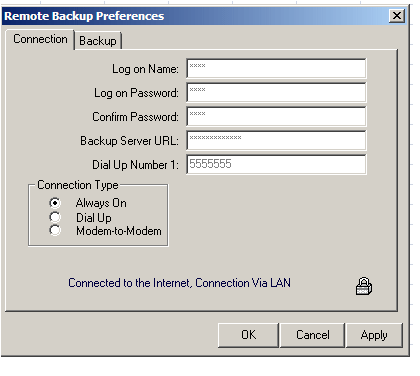This screenshot has width=420, height=376.
Task: Click into the Log on Password field
Action: point(276,92)
